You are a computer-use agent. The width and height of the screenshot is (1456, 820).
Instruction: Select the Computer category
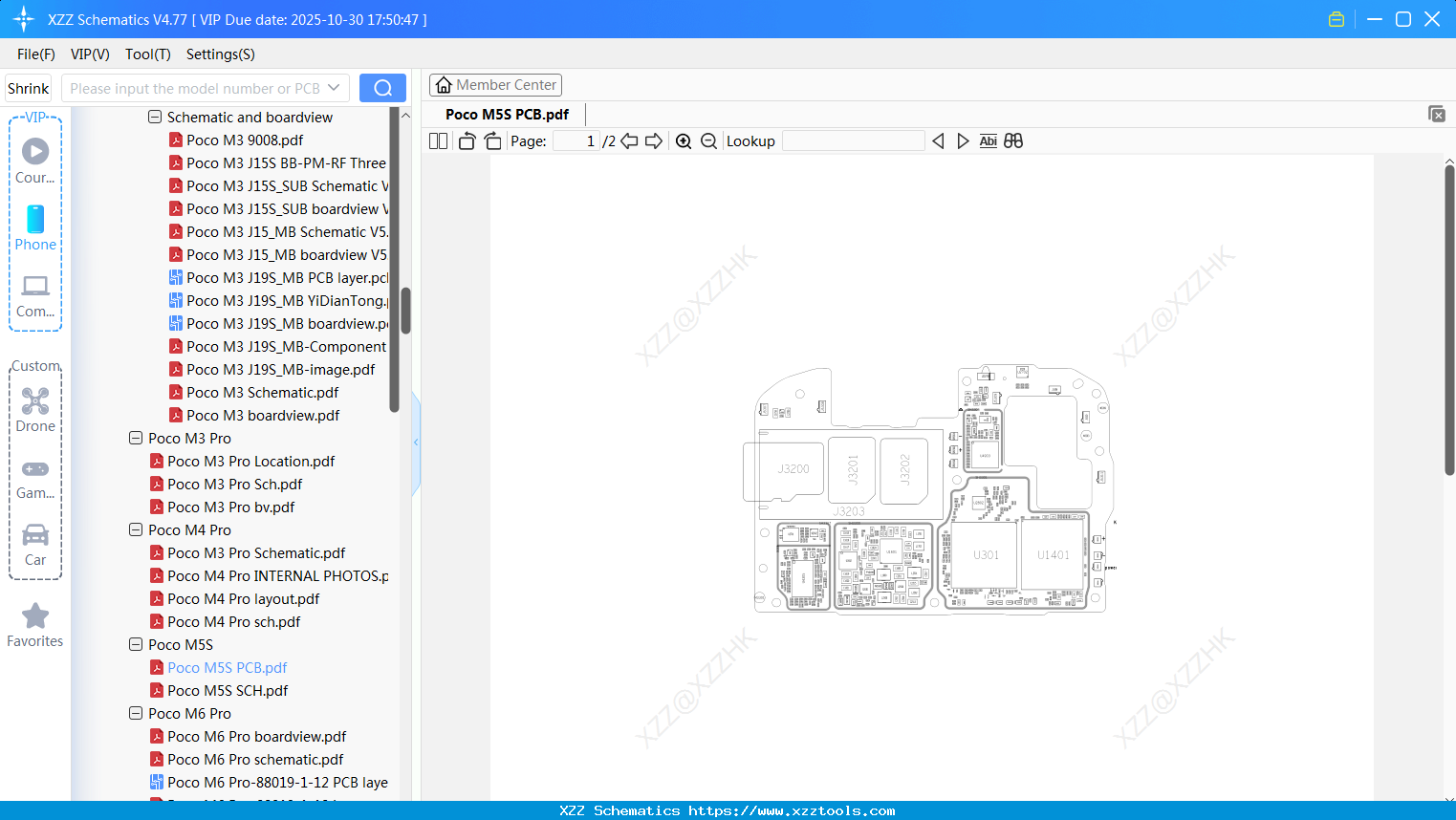pyautogui.click(x=35, y=295)
